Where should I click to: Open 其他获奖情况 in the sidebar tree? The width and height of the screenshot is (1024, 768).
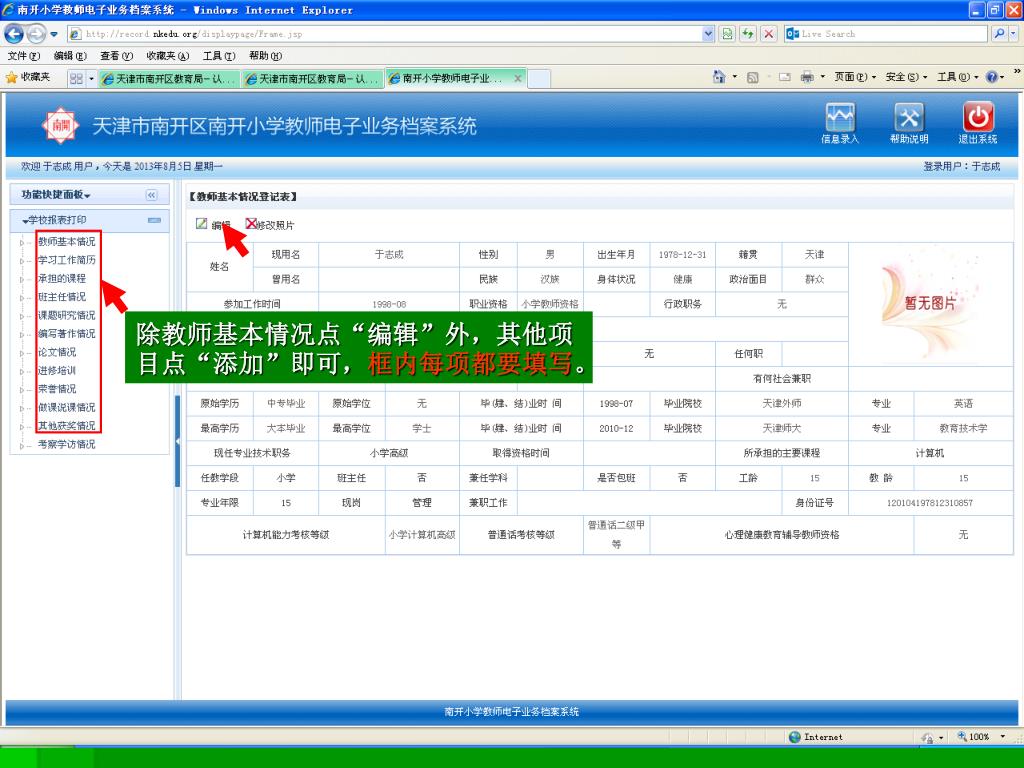(67, 426)
